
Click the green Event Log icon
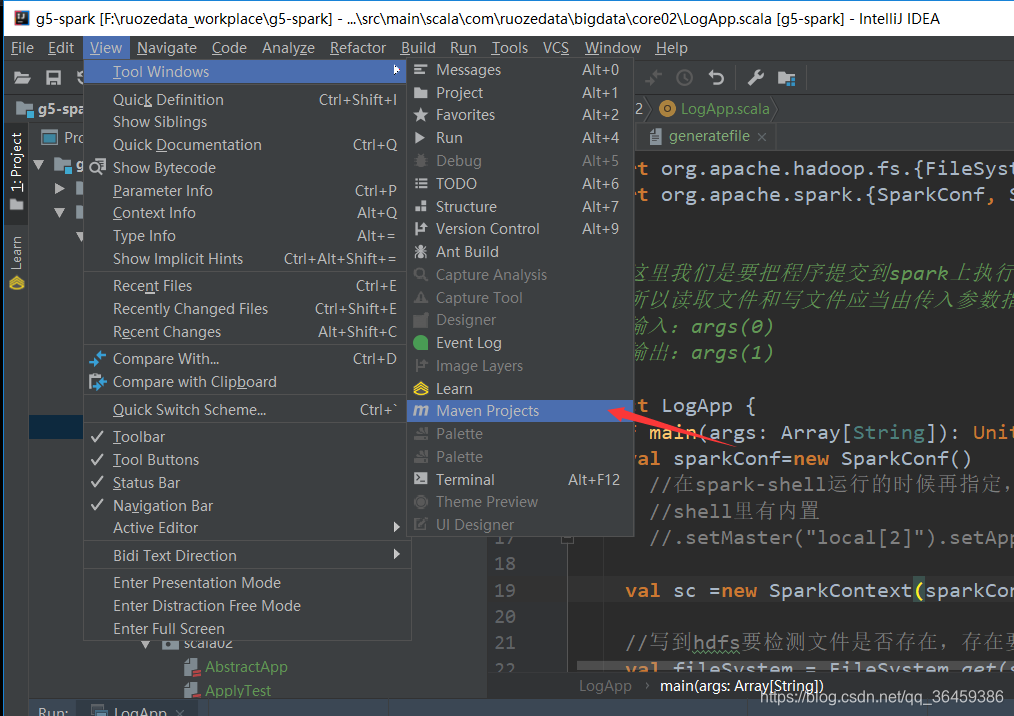pyautogui.click(x=421, y=343)
